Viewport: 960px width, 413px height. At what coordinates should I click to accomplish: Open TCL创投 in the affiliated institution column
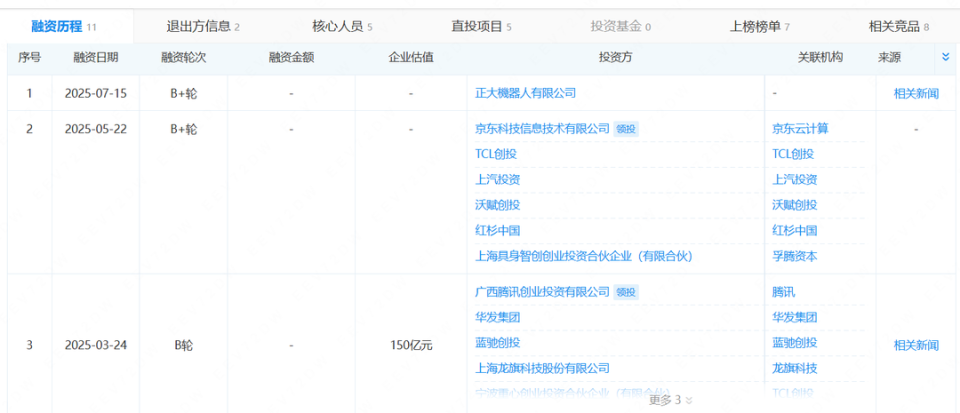point(793,154)
